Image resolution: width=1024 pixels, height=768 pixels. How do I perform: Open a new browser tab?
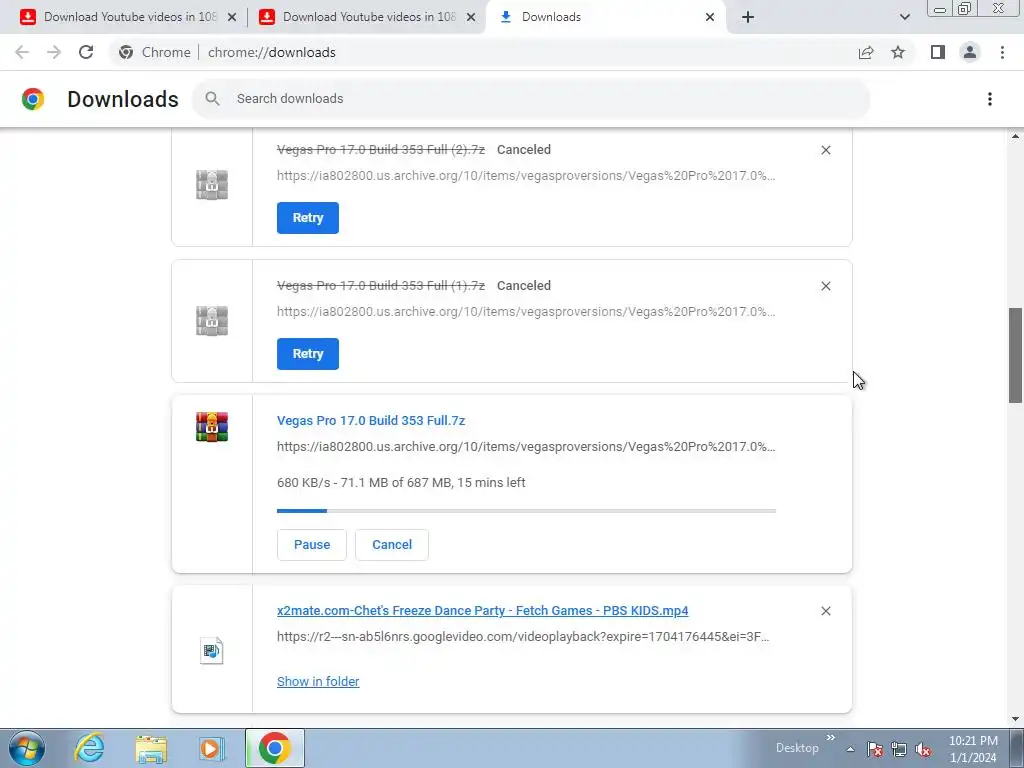point(748,17)
